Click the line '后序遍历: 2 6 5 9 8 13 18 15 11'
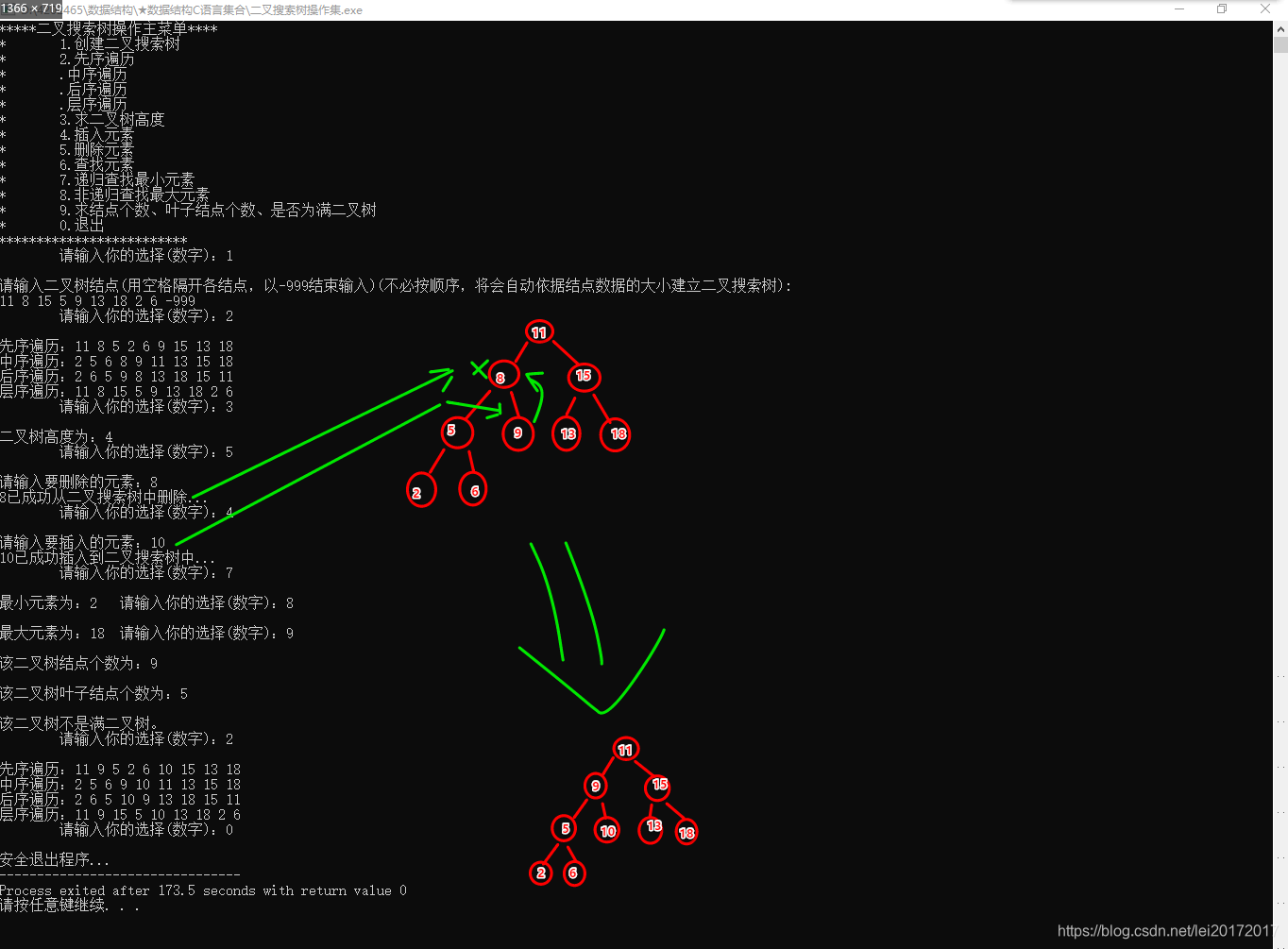Viewport: 1288px width, 949px height. (x=117, y=377)
